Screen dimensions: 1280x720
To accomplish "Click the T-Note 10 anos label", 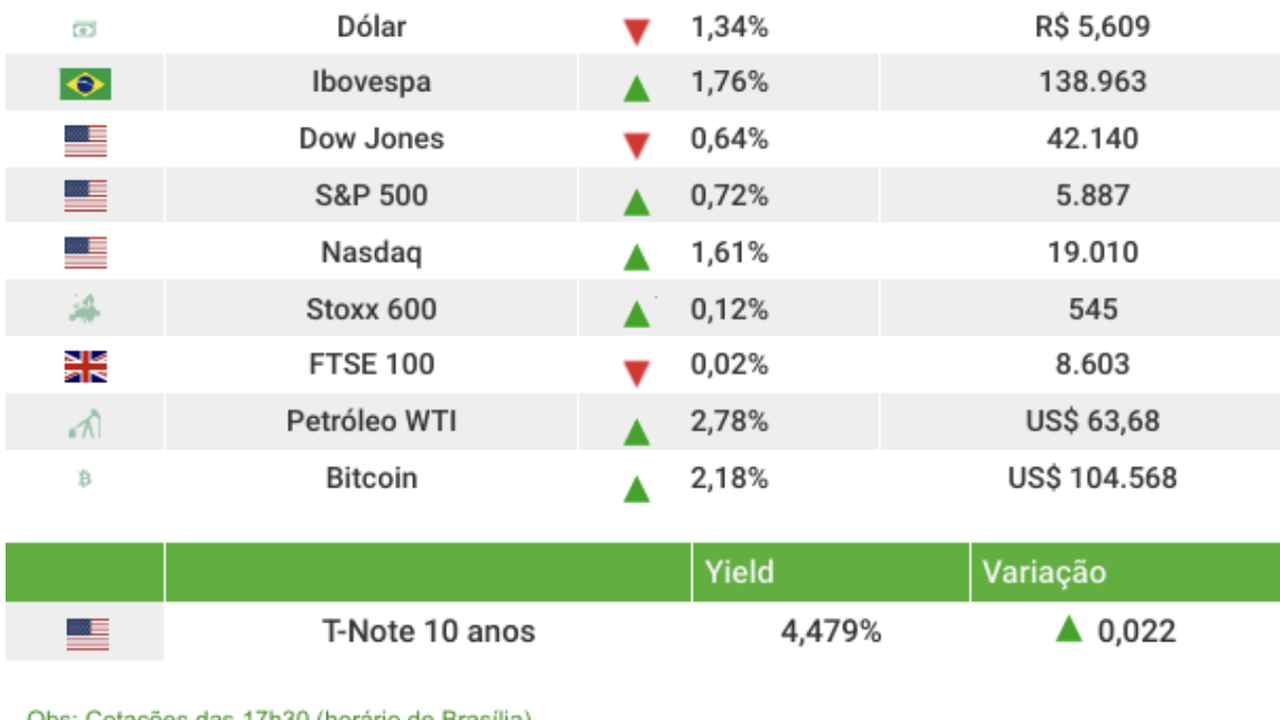I will click(428, 632).
